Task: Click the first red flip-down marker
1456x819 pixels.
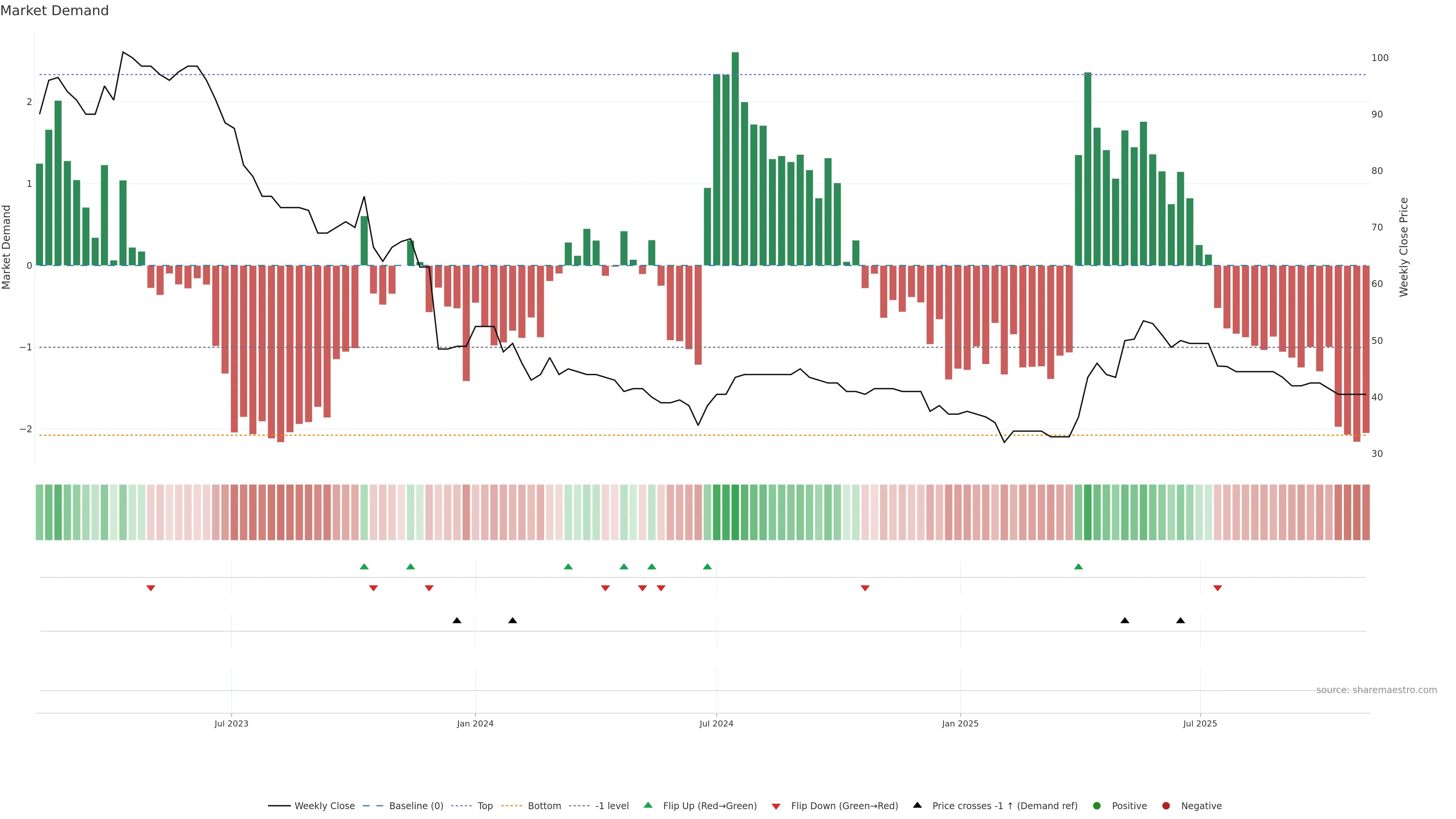Action: [x=151, y=588]
